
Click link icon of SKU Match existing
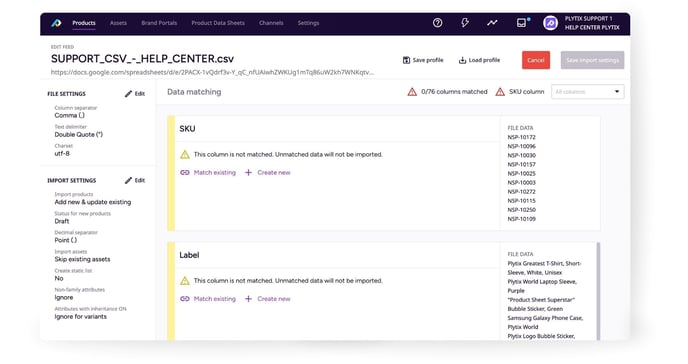click(x=185, y=172)
